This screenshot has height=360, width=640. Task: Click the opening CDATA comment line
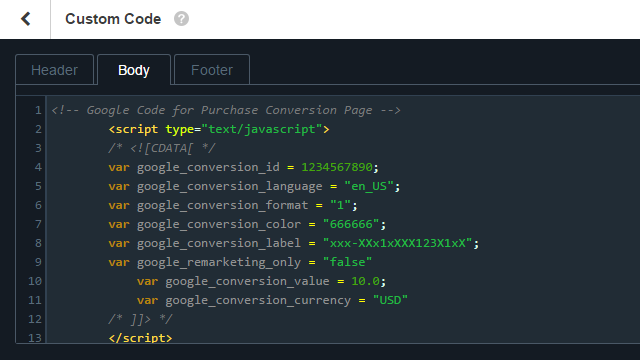[x=162, y=148]
